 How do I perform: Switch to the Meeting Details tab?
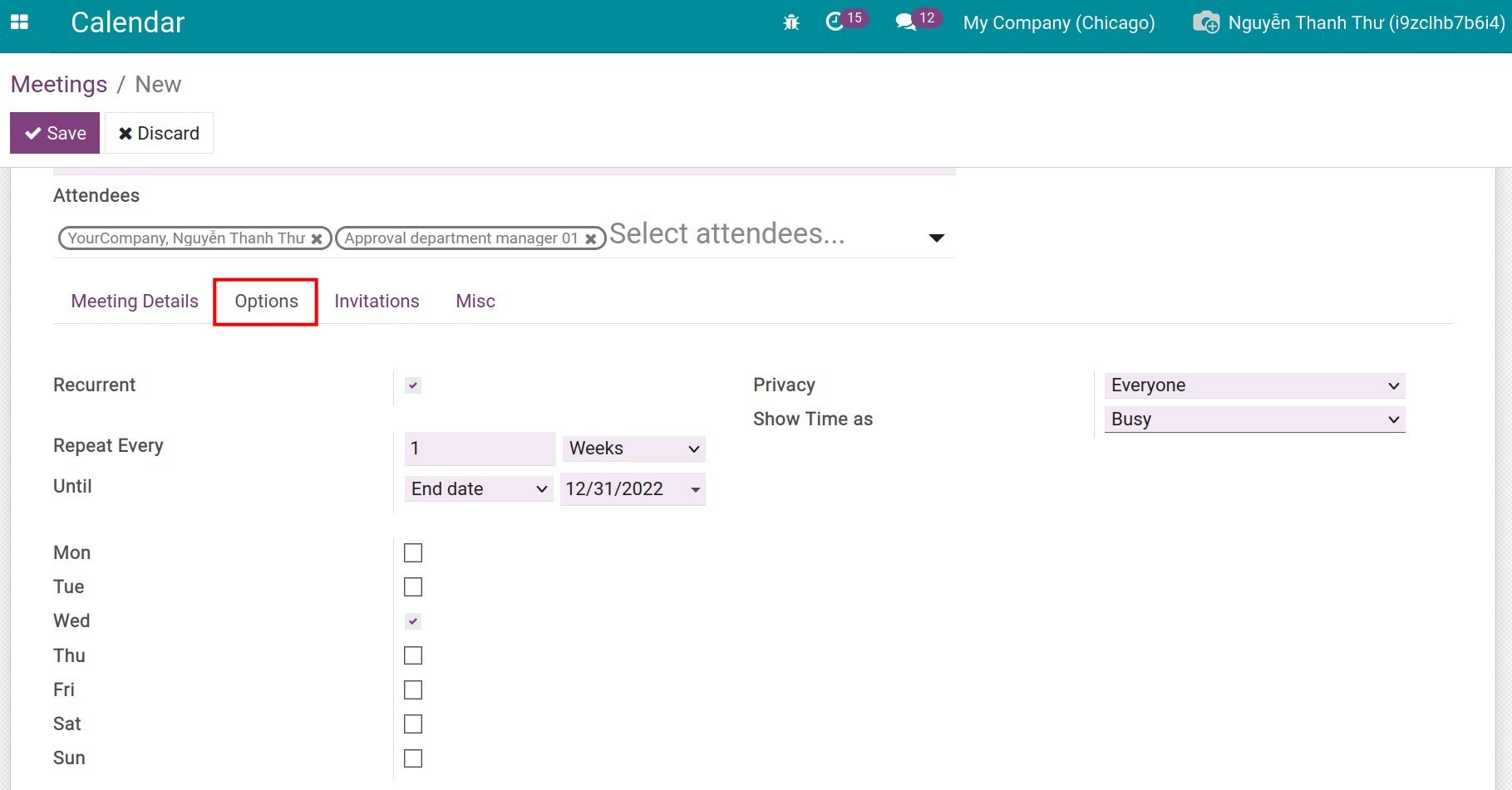click(x=135, y=302)
